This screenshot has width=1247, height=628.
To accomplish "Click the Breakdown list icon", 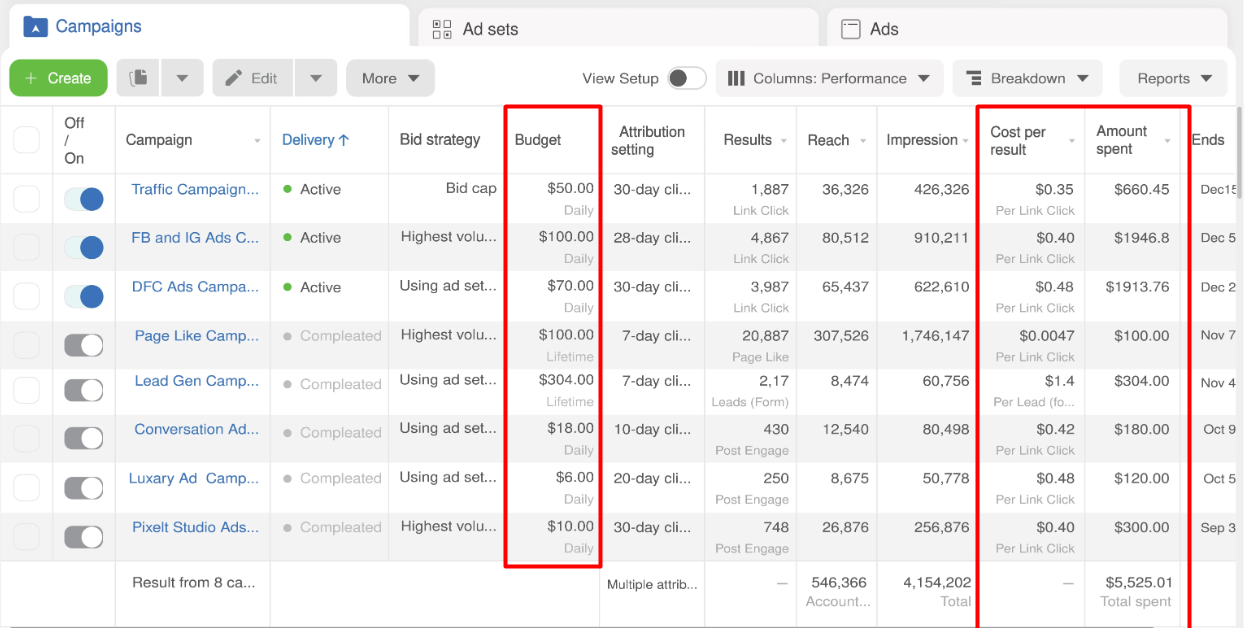I will point(973,78).
